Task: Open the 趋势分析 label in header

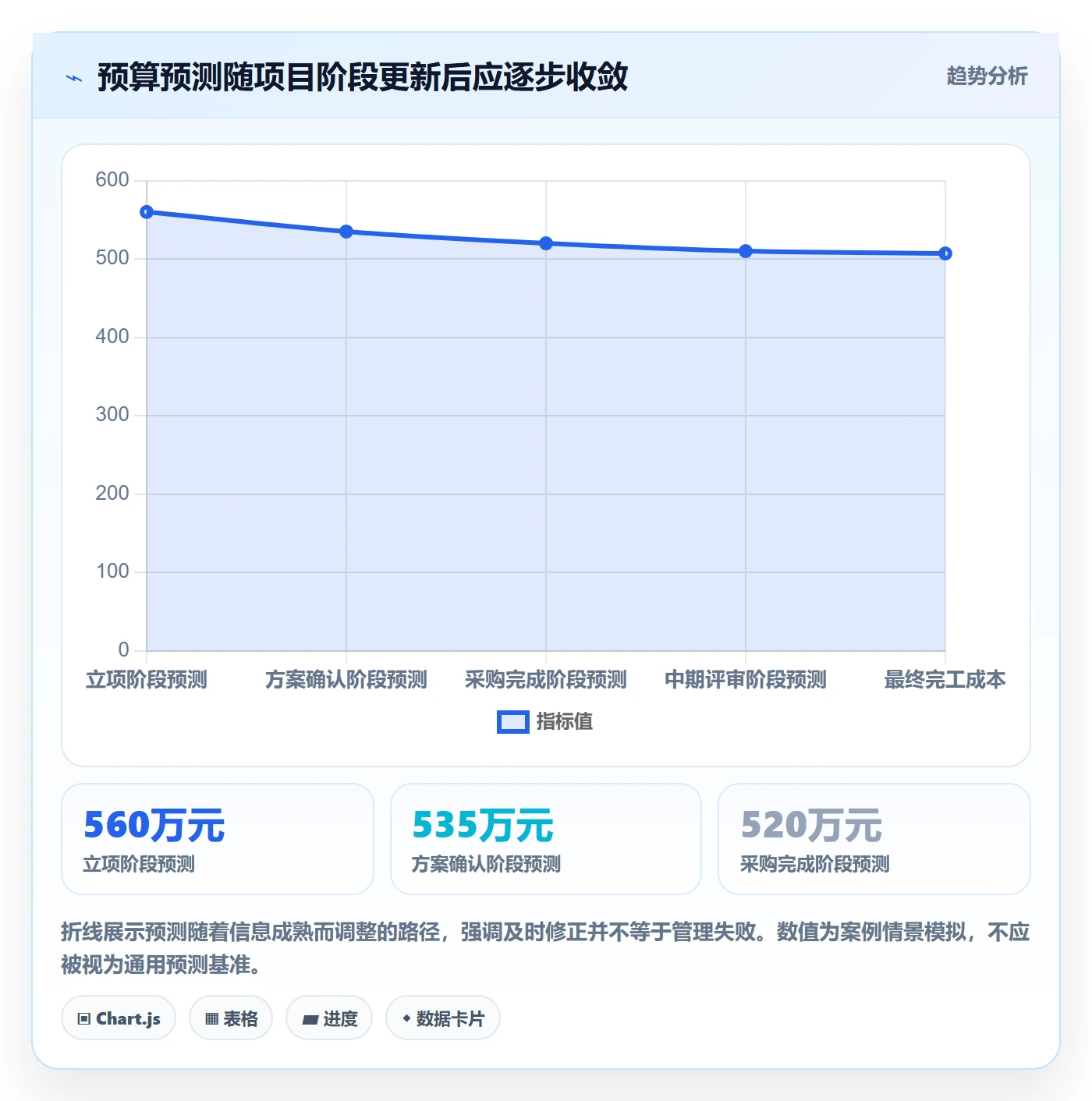Action: pyautogui.click(x=987, y=76)
